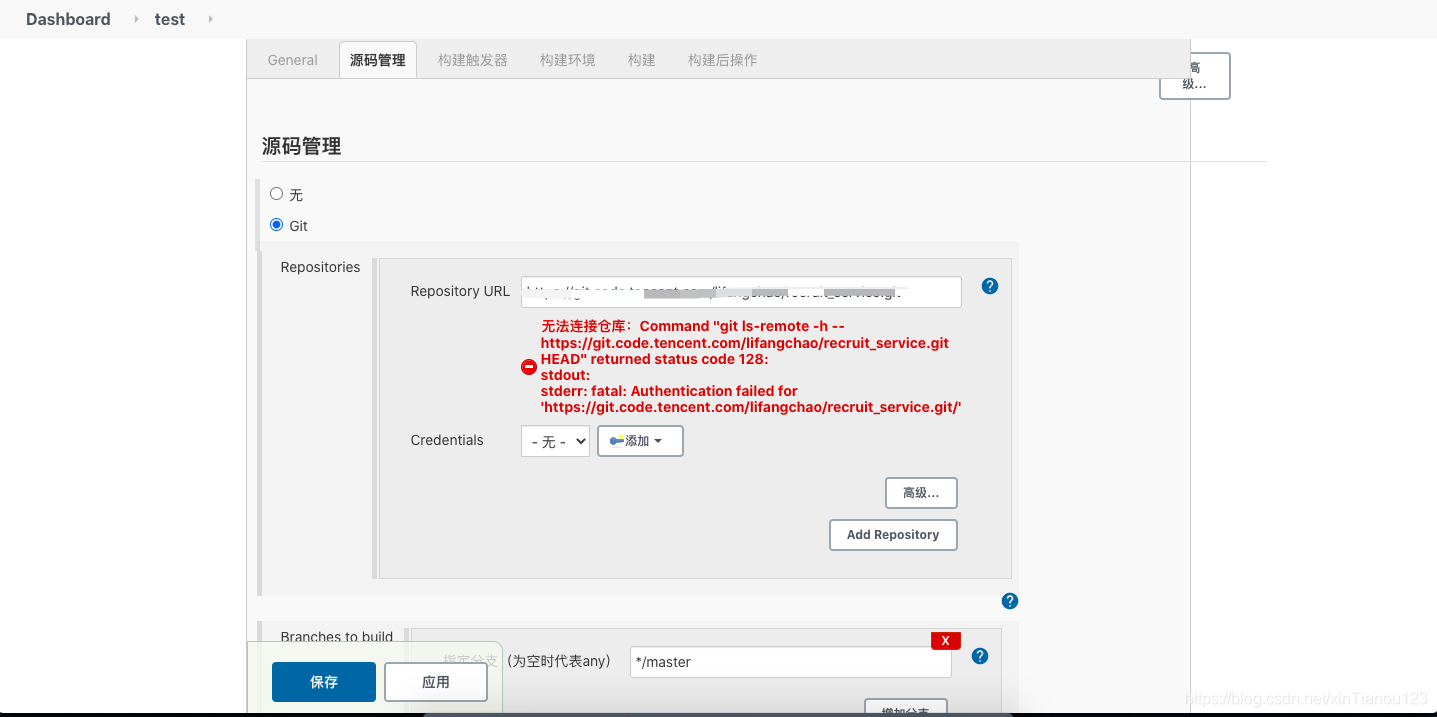Open help for branch specifier field
1437x717 pixels.
click(x=980, y=656)
